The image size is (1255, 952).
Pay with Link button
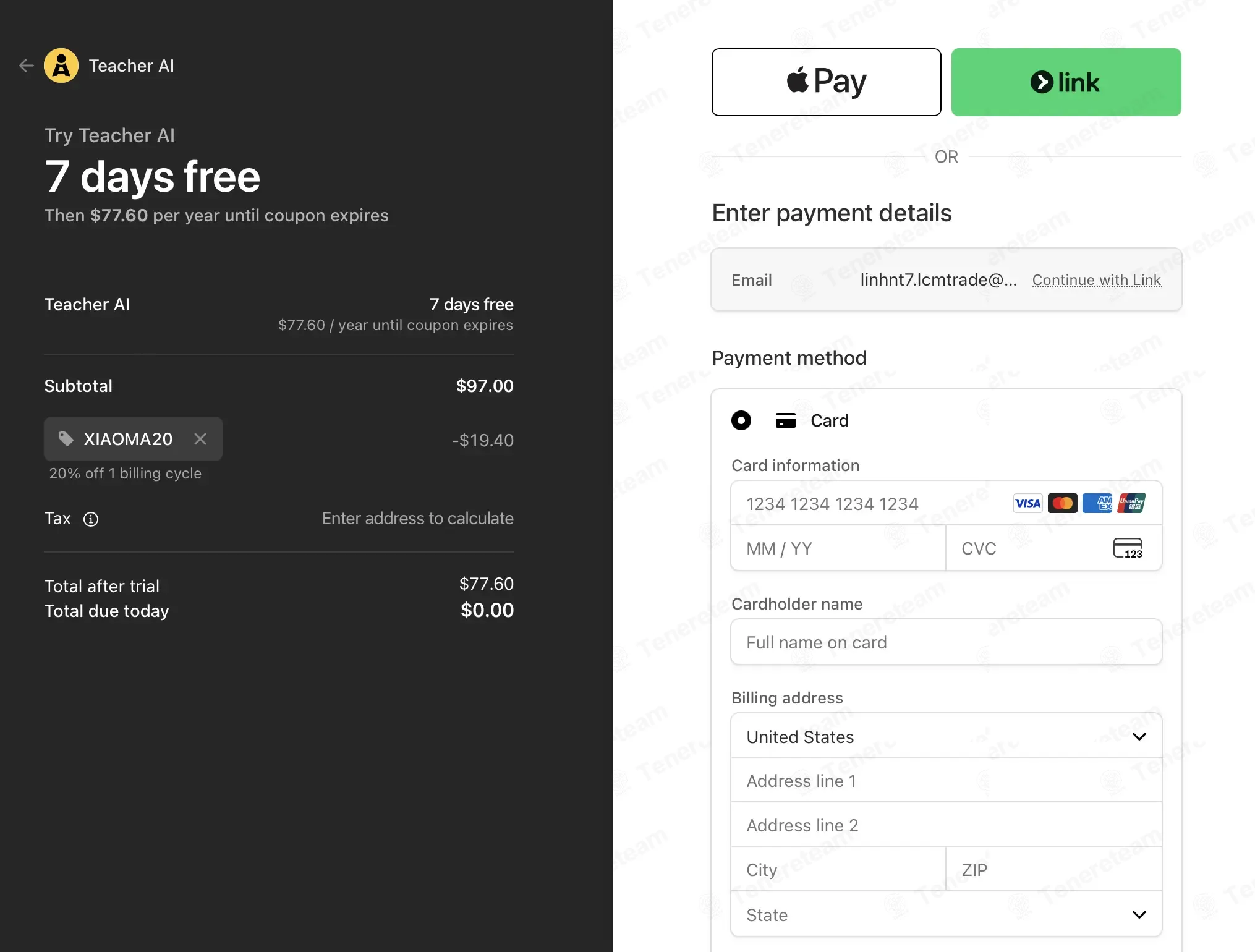(x=1066, y=82)
